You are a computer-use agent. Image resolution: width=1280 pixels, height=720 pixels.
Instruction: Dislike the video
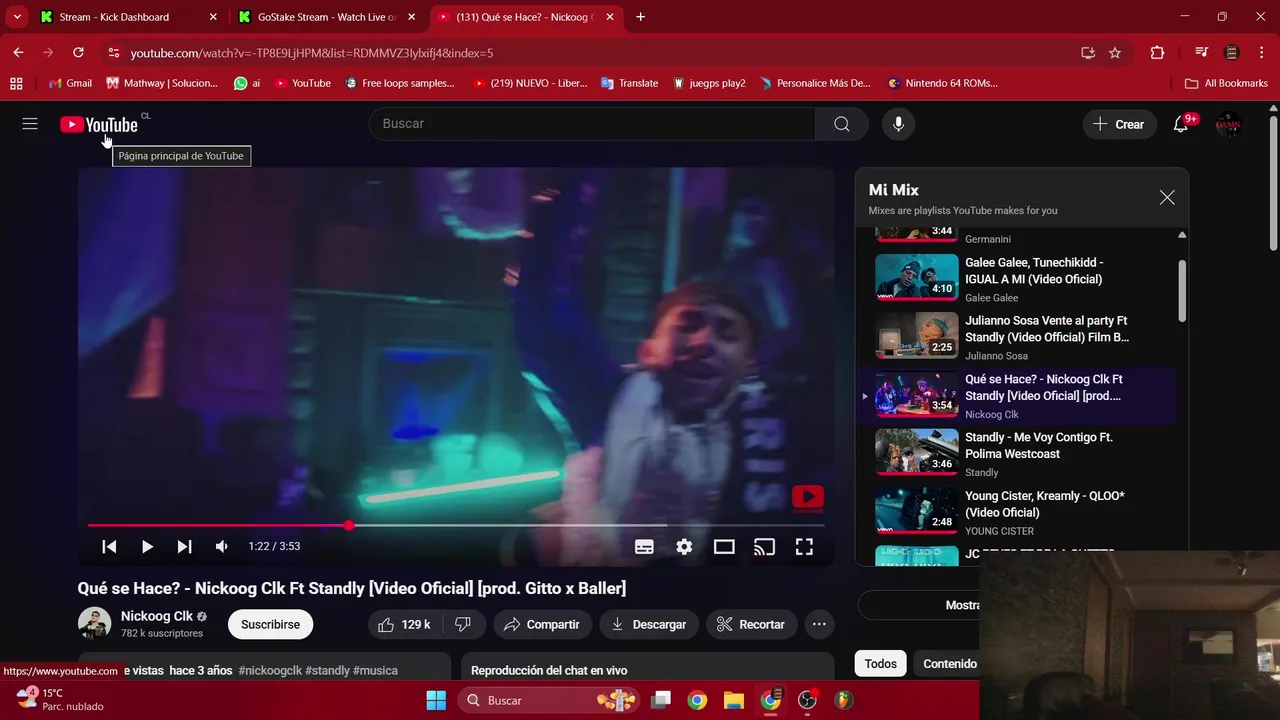pyautogui.click(x=463, y=624)
